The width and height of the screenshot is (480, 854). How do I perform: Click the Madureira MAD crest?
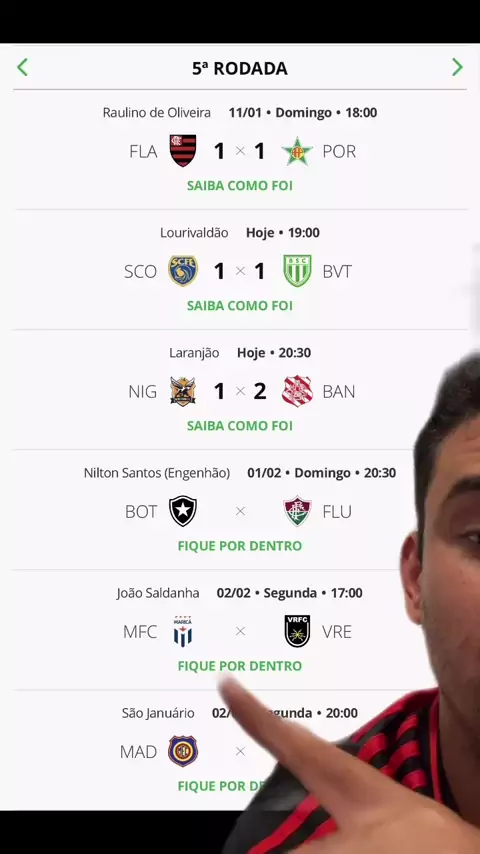pyautogui.click(x=183, y=751)
